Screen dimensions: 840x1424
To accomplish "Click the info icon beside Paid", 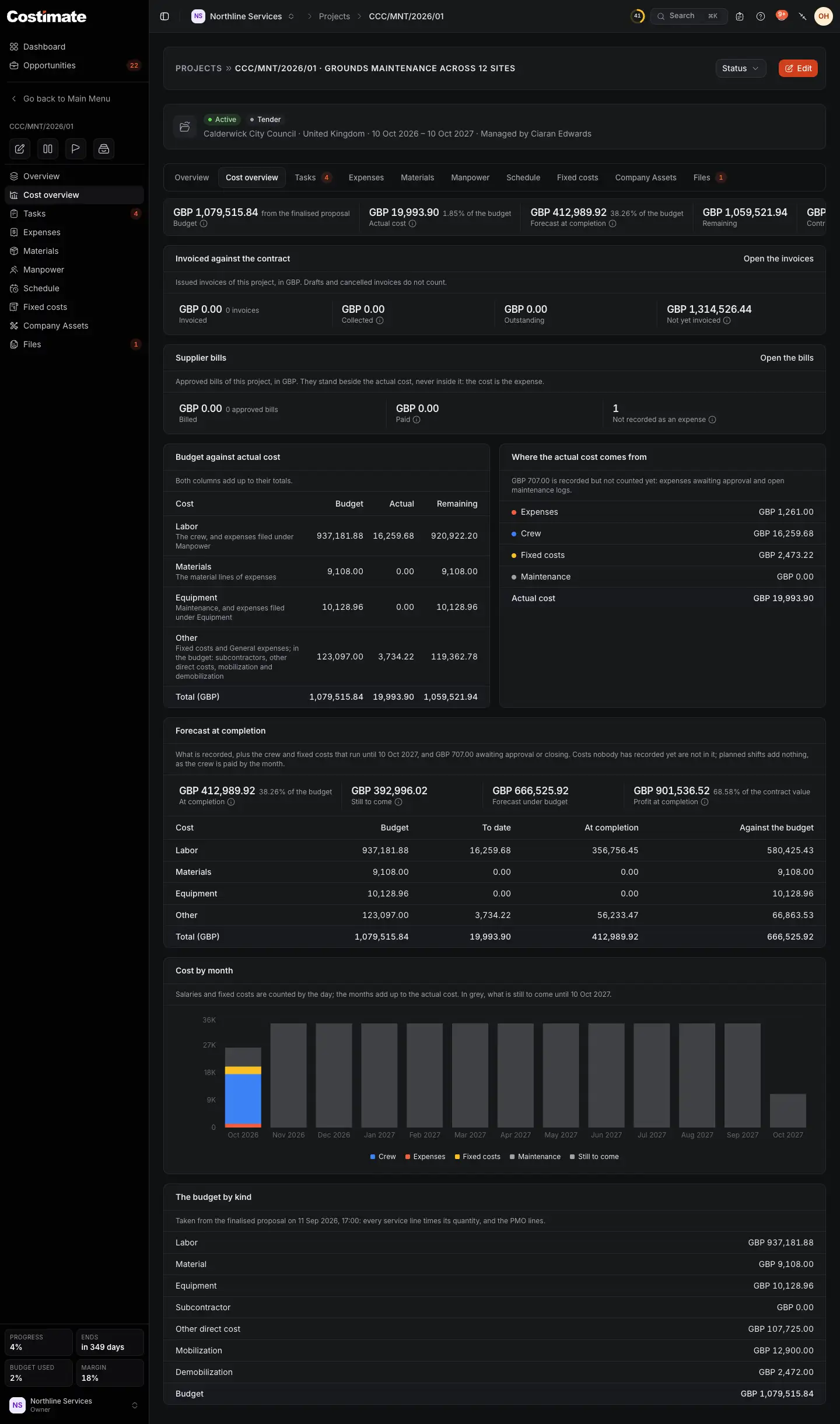I will point(416,420).
